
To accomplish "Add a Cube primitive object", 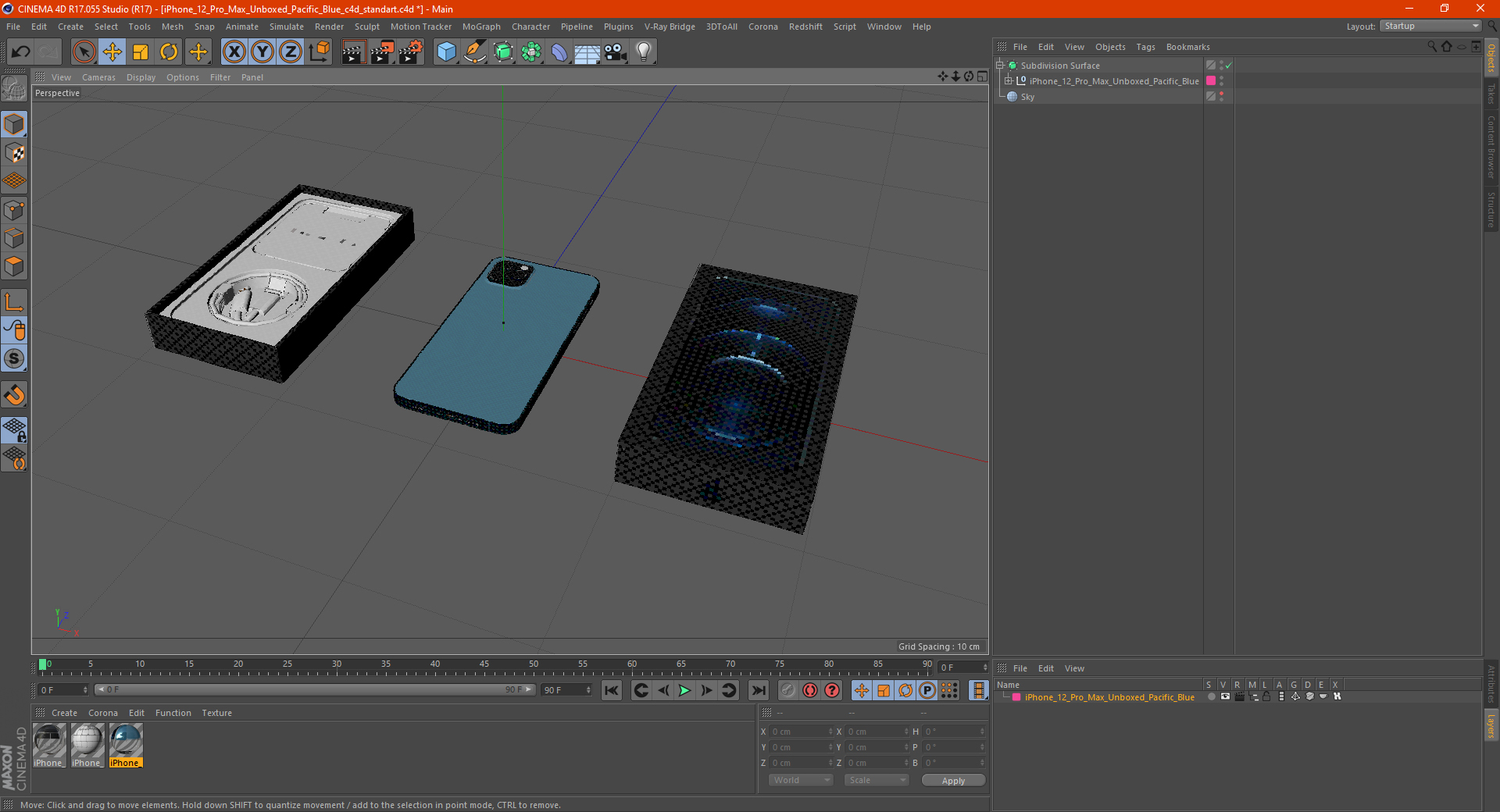I will click(446, 52).
